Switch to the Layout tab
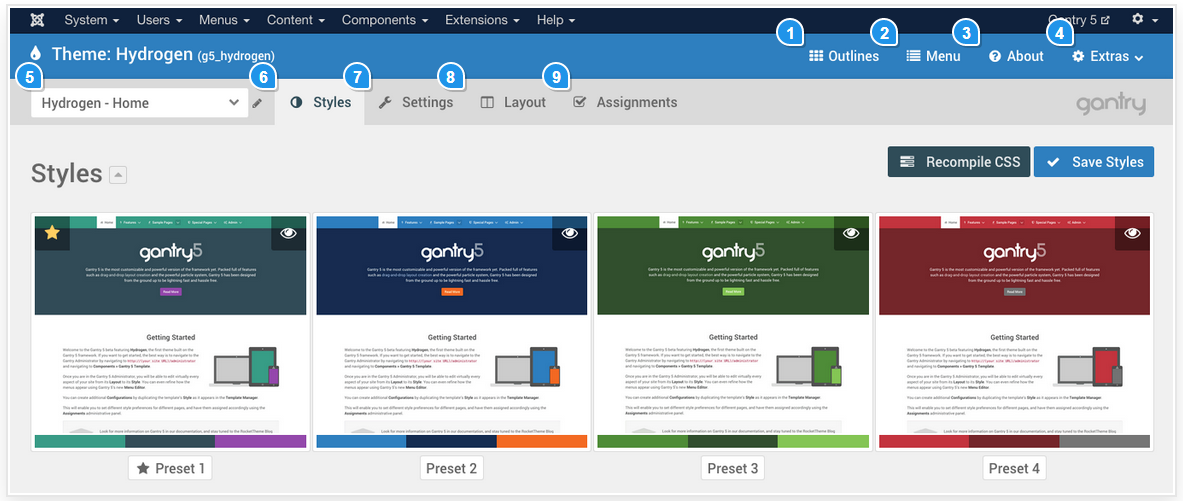 click(513, 102)
